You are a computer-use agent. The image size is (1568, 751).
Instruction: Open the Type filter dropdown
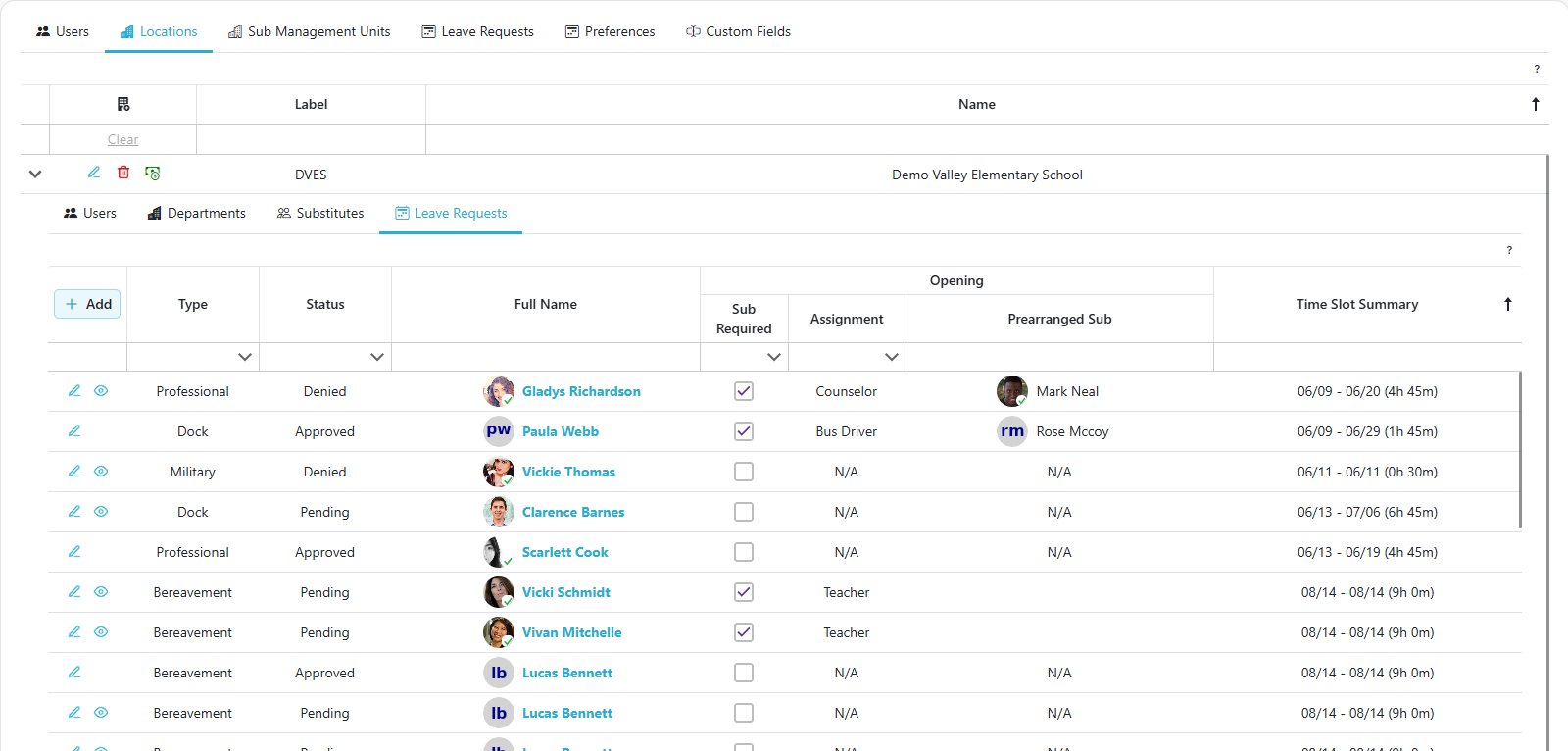coord(245,357)
